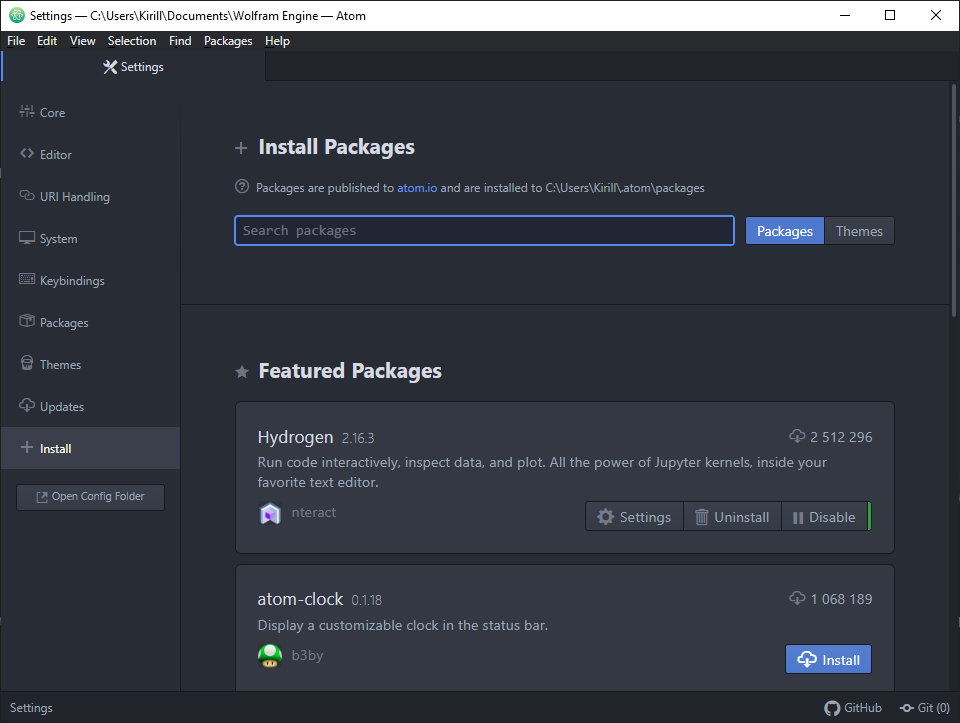960x723 pixels.
Task: Select the Settings tab
Action: pos(133,67)
